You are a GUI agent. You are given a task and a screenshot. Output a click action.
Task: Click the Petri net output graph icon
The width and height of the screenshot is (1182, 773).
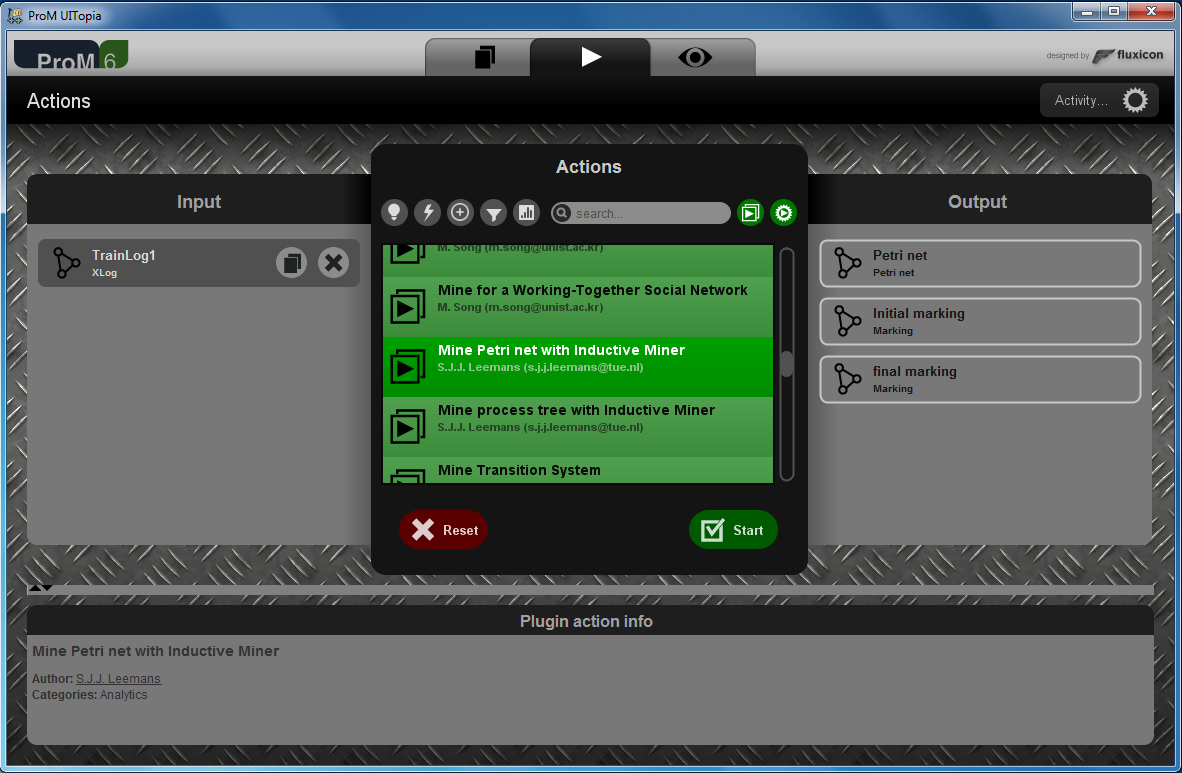click(x=847, y=263)
